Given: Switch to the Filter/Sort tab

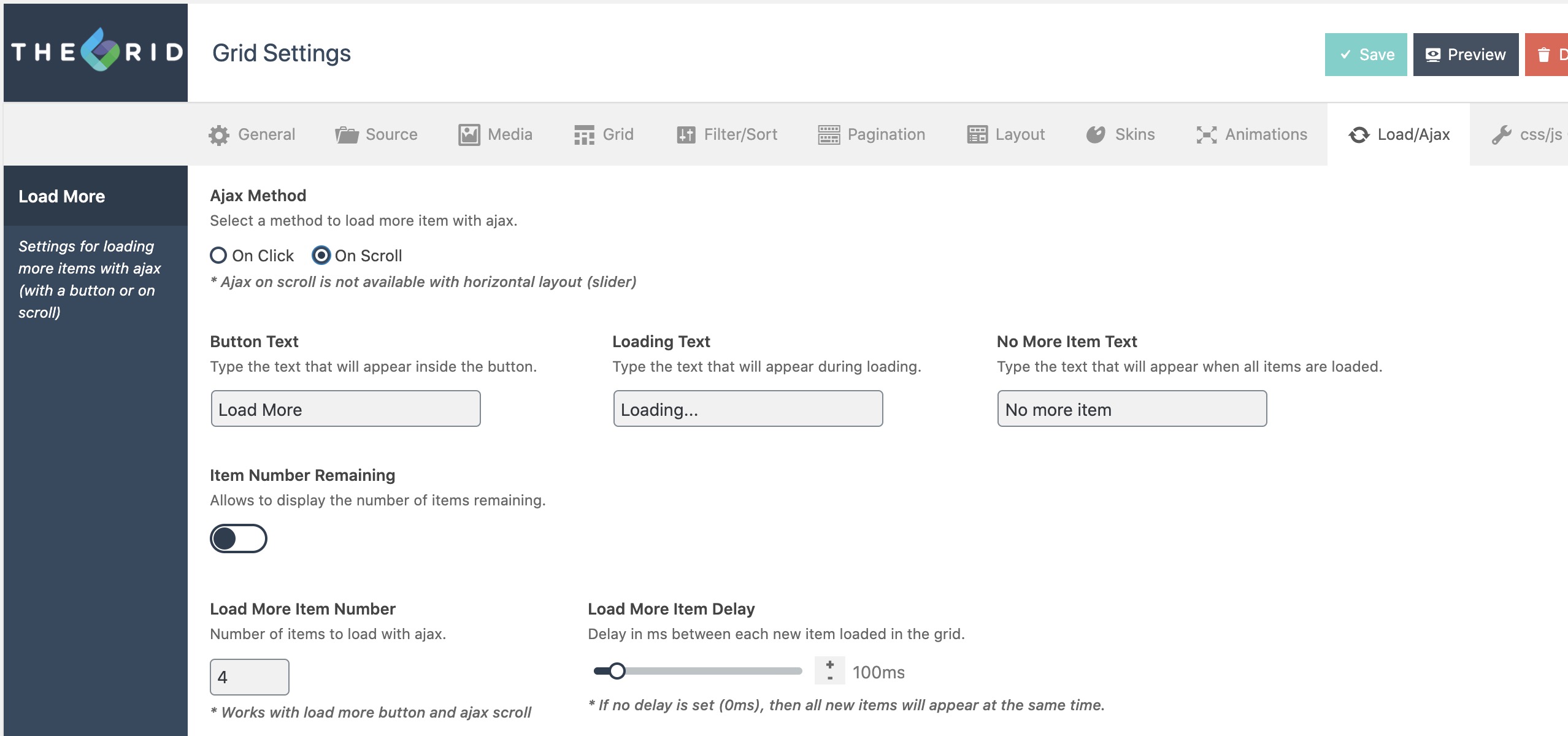Looking at the screenshot, I should tap(728, 135).
